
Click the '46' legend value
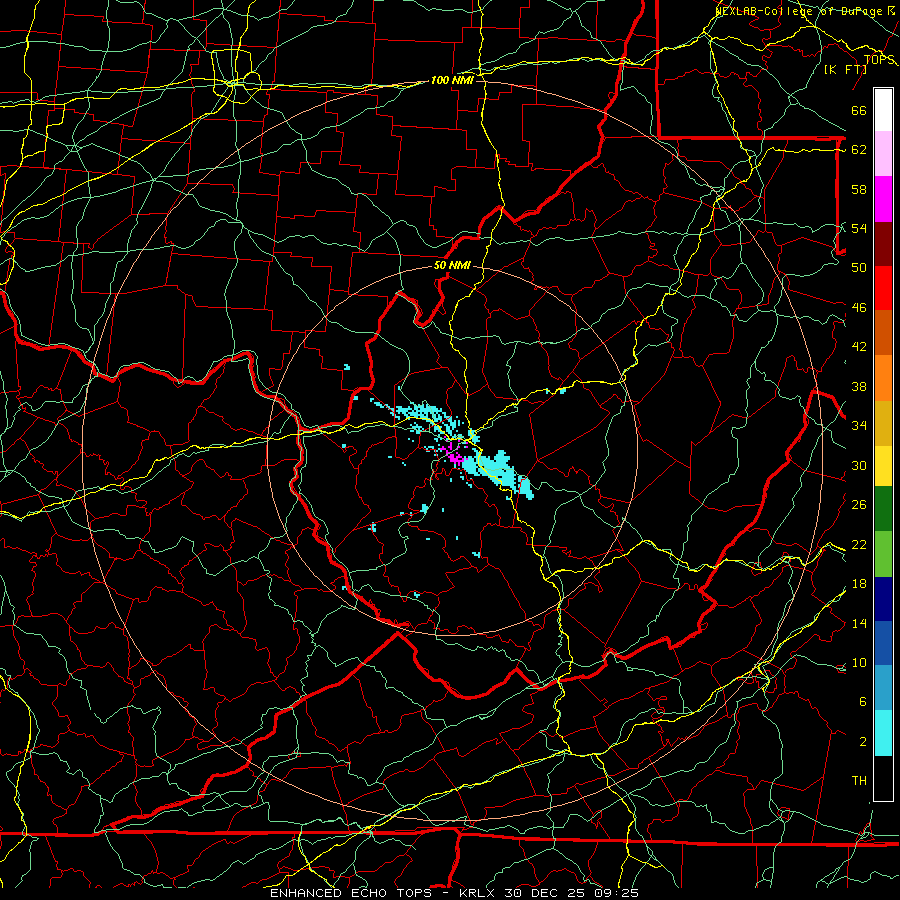(x=859, y=308)
